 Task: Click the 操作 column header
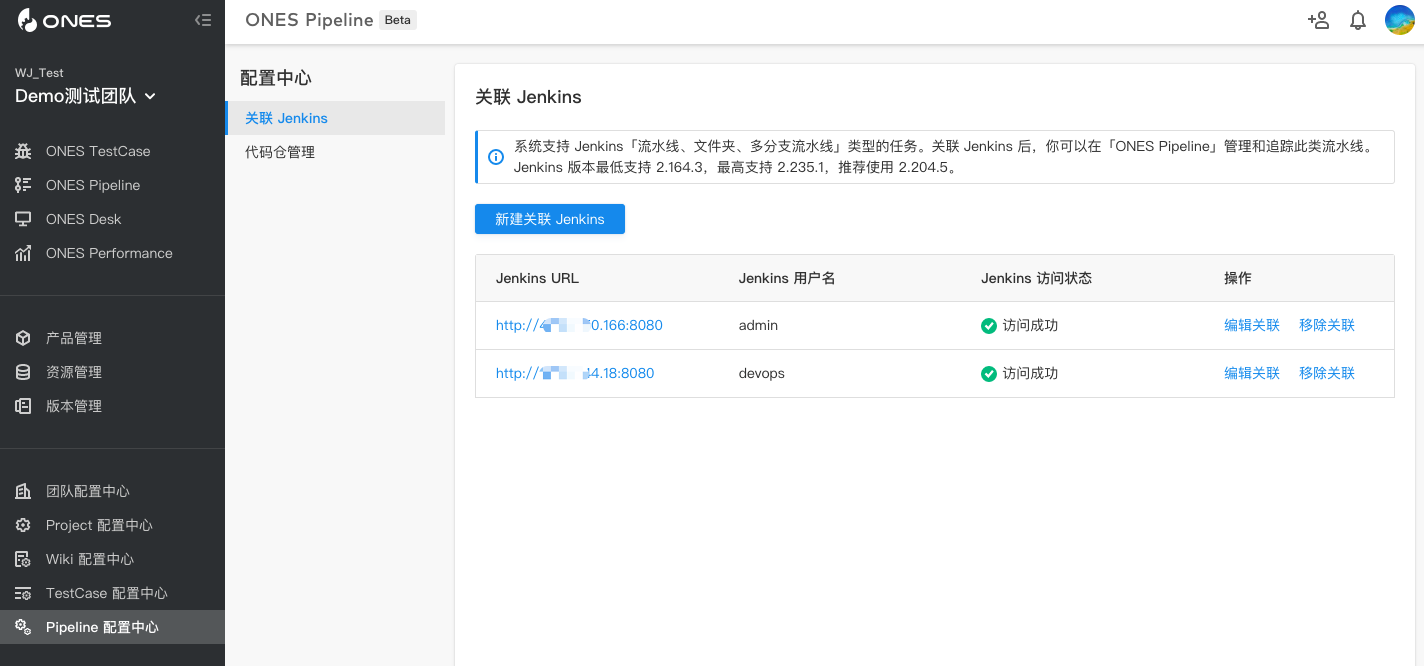tap(1238, 278)
